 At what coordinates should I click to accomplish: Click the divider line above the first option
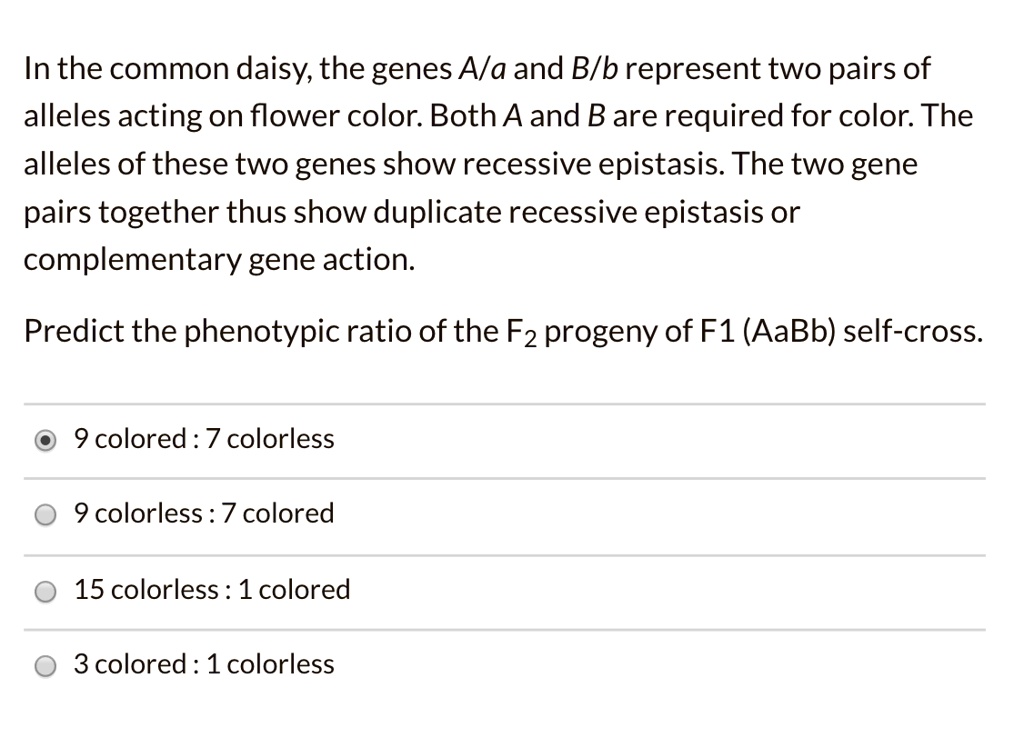[x=512, y=400]
